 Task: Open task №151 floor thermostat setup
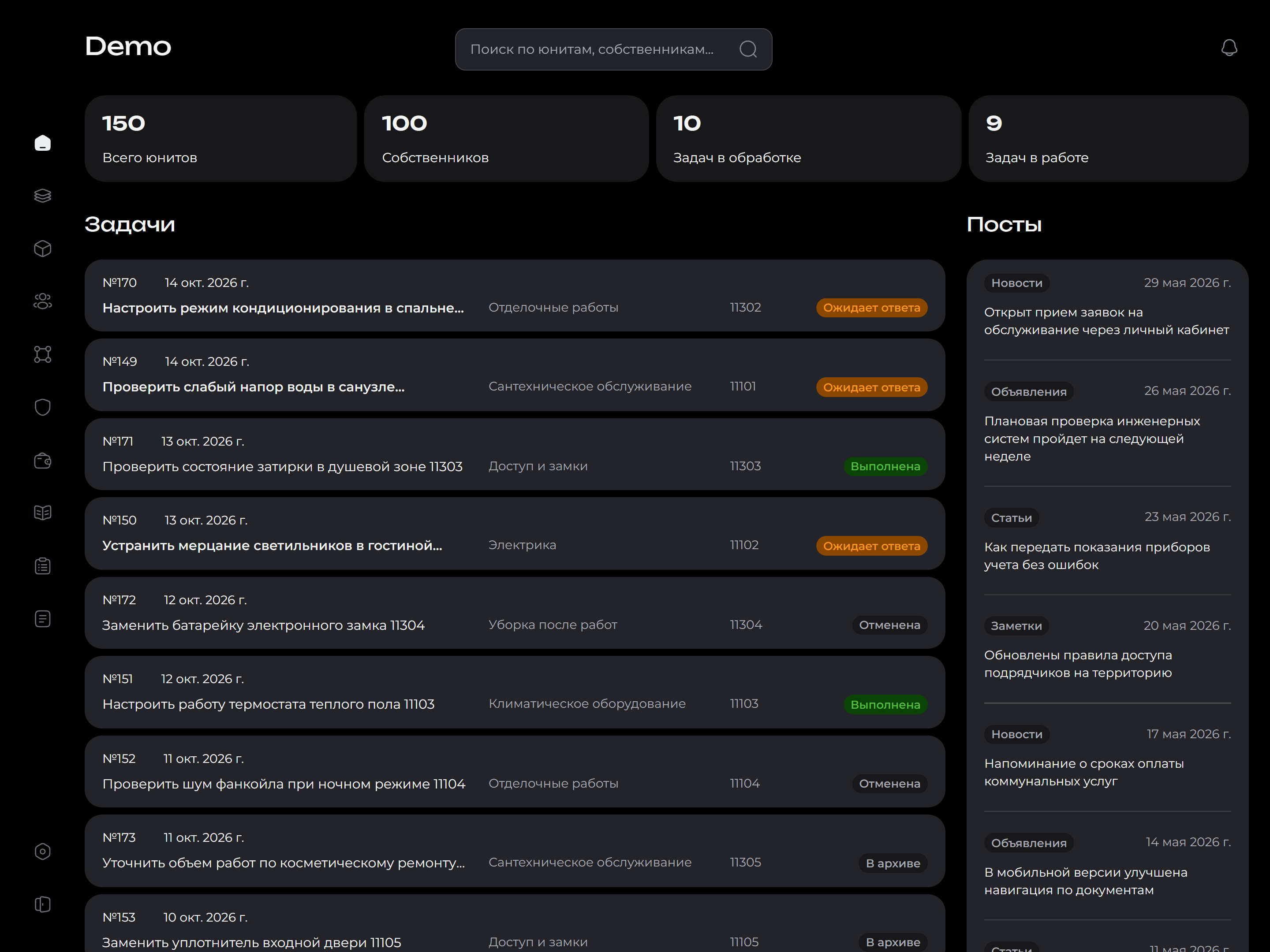pyautogui.click(x=515, y=692)
